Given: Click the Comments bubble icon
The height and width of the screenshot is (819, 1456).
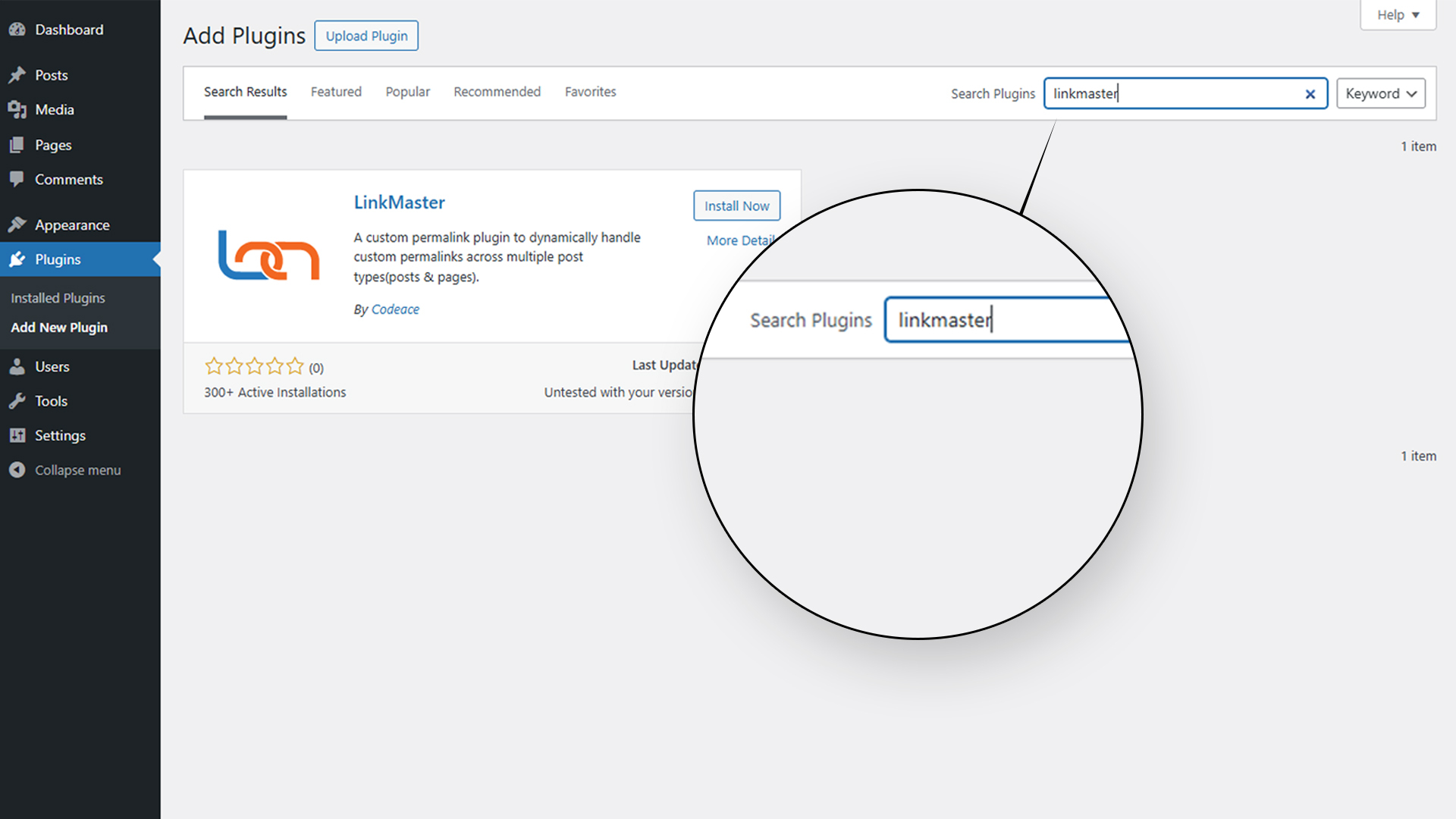Looking at the screenshot, I should pos(17,180).
